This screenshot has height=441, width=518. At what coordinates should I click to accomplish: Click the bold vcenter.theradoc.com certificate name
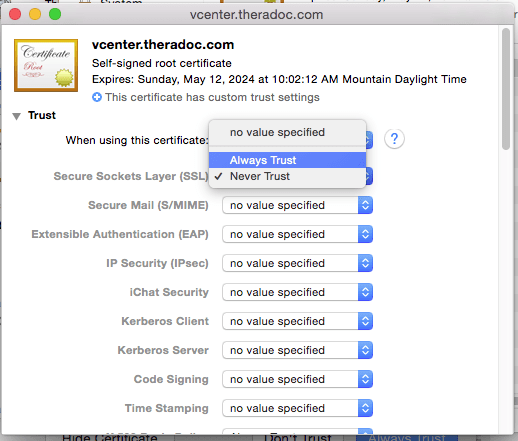point(163,45)
